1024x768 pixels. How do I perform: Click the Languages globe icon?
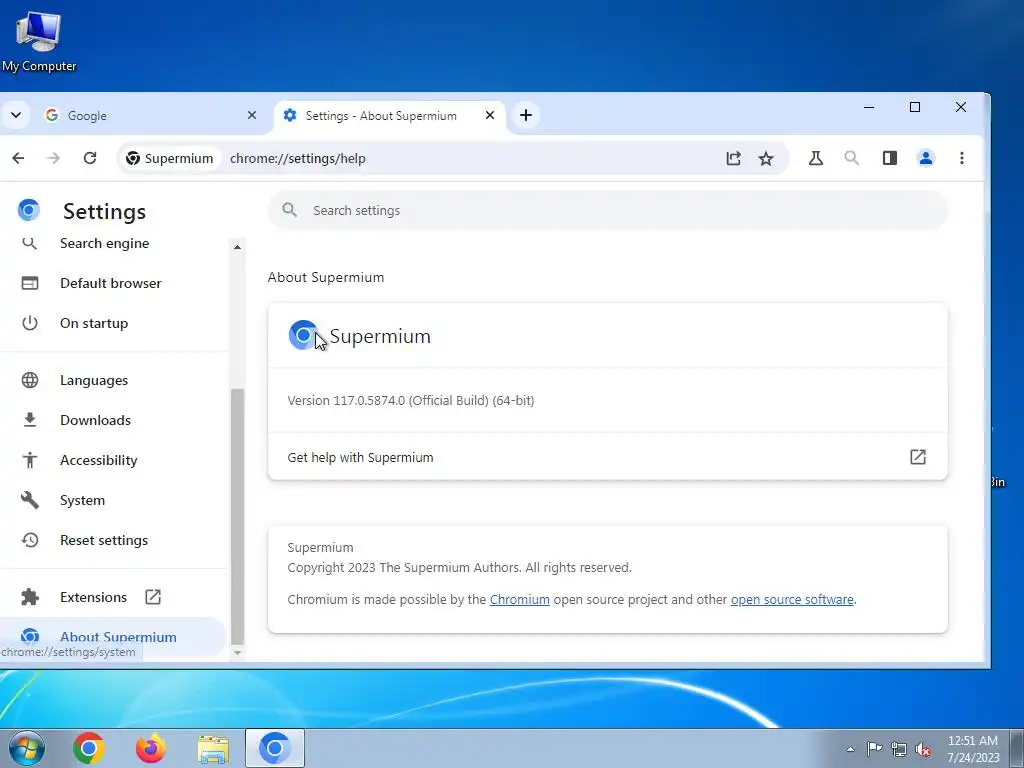point(29,380)
